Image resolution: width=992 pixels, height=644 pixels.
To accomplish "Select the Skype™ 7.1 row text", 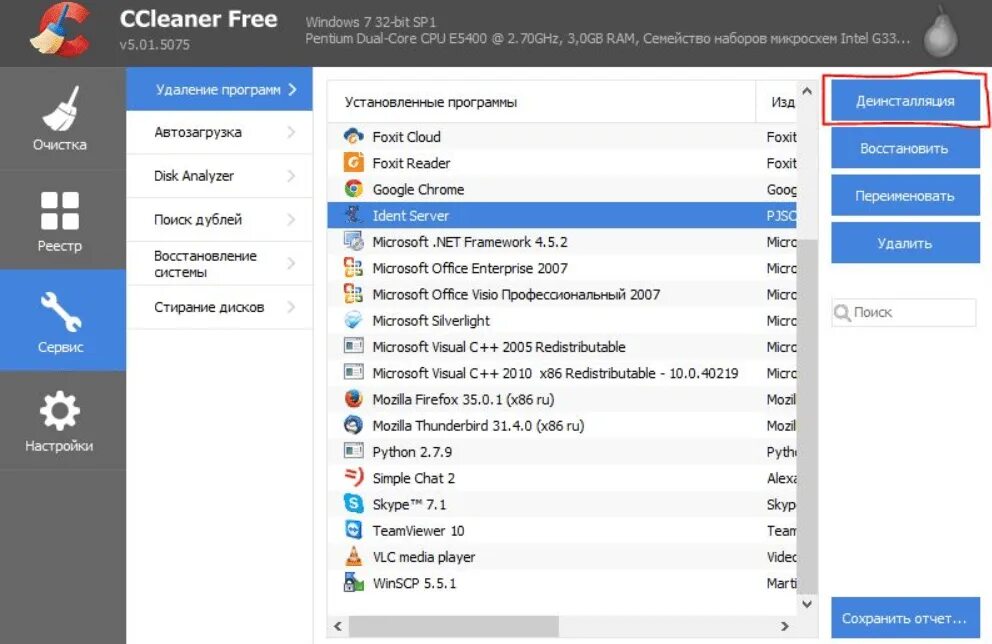I will 409,504.
